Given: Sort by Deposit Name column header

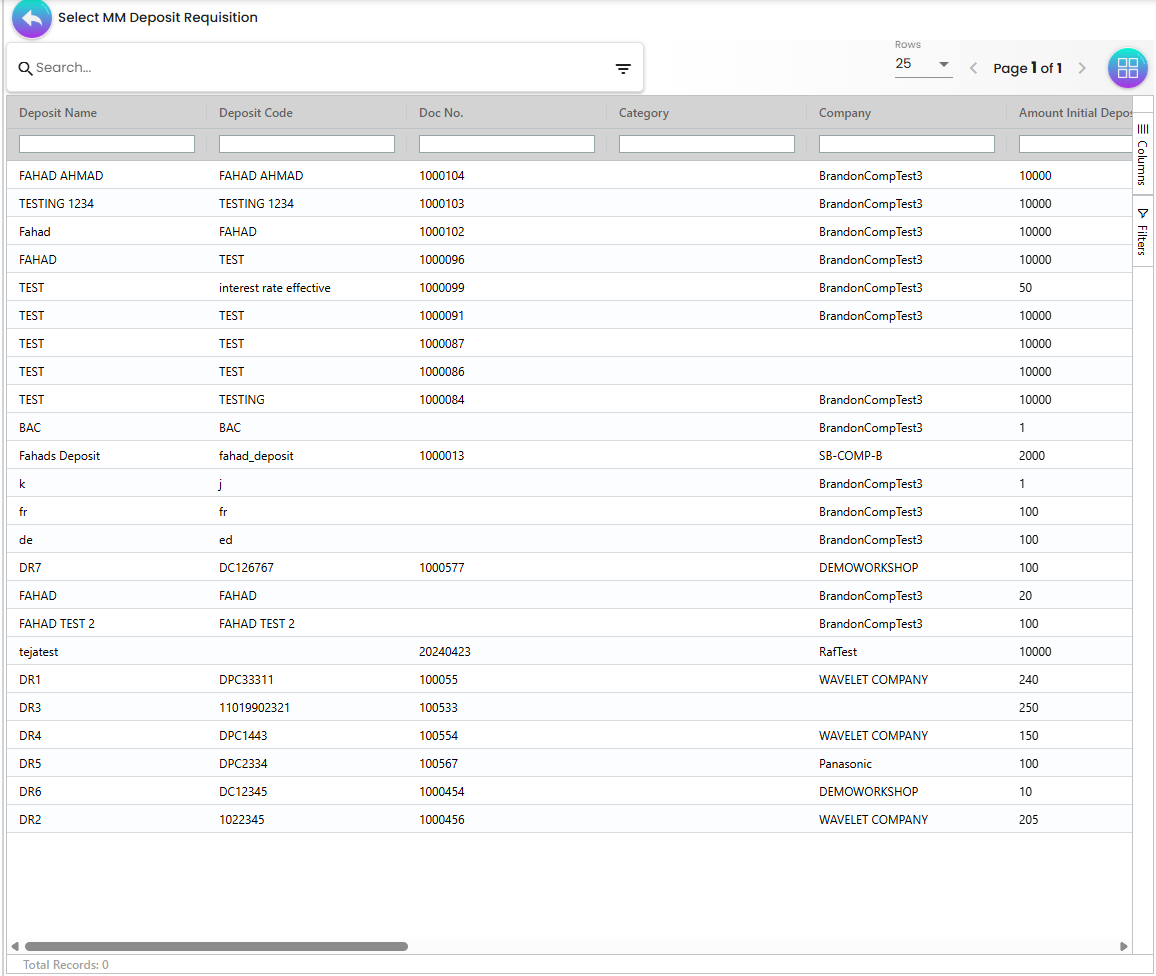Looking at the screenshot, I should coord(58,113).
